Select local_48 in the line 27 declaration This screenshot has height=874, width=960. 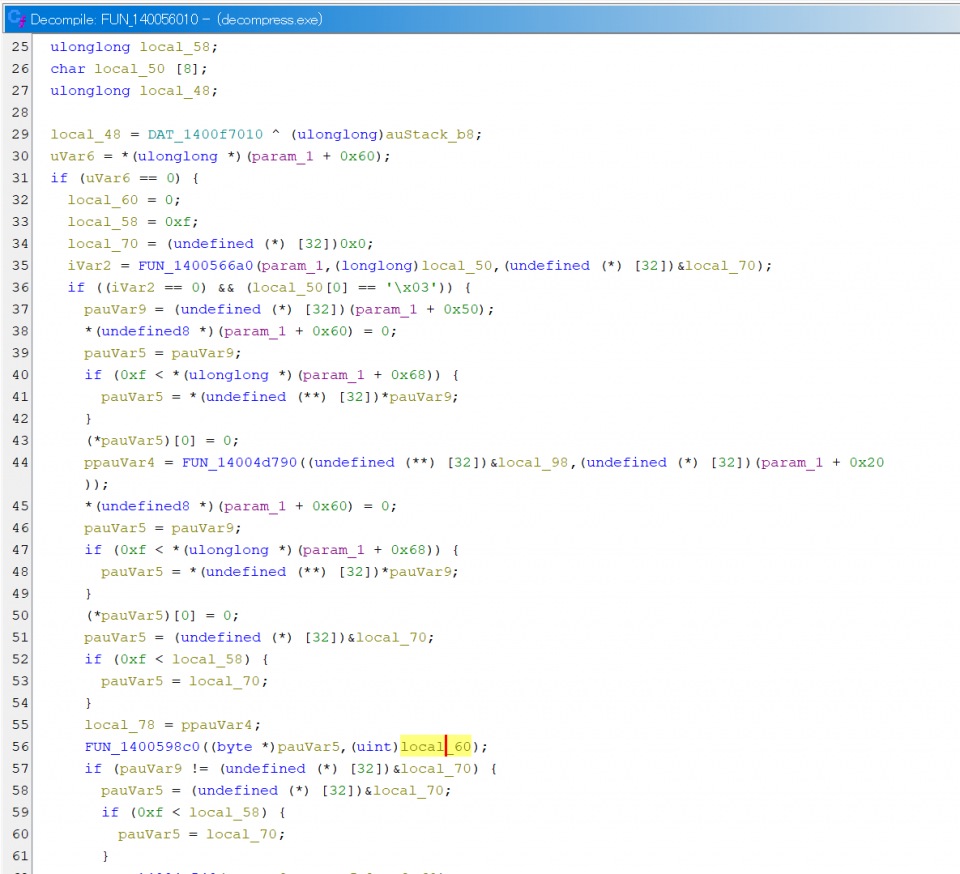pyautogui.click(x=174, y=91)
